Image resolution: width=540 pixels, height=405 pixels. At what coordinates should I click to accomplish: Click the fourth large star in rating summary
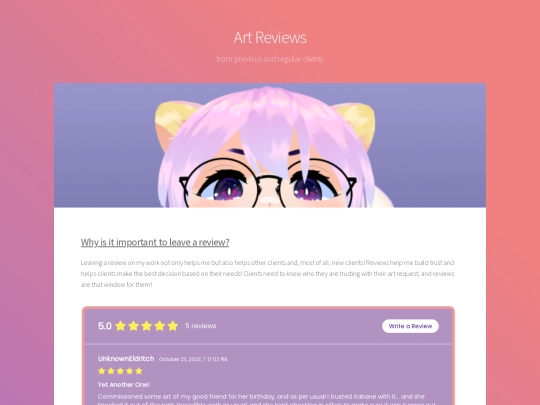pyautogui.click(x=159, y=326)
